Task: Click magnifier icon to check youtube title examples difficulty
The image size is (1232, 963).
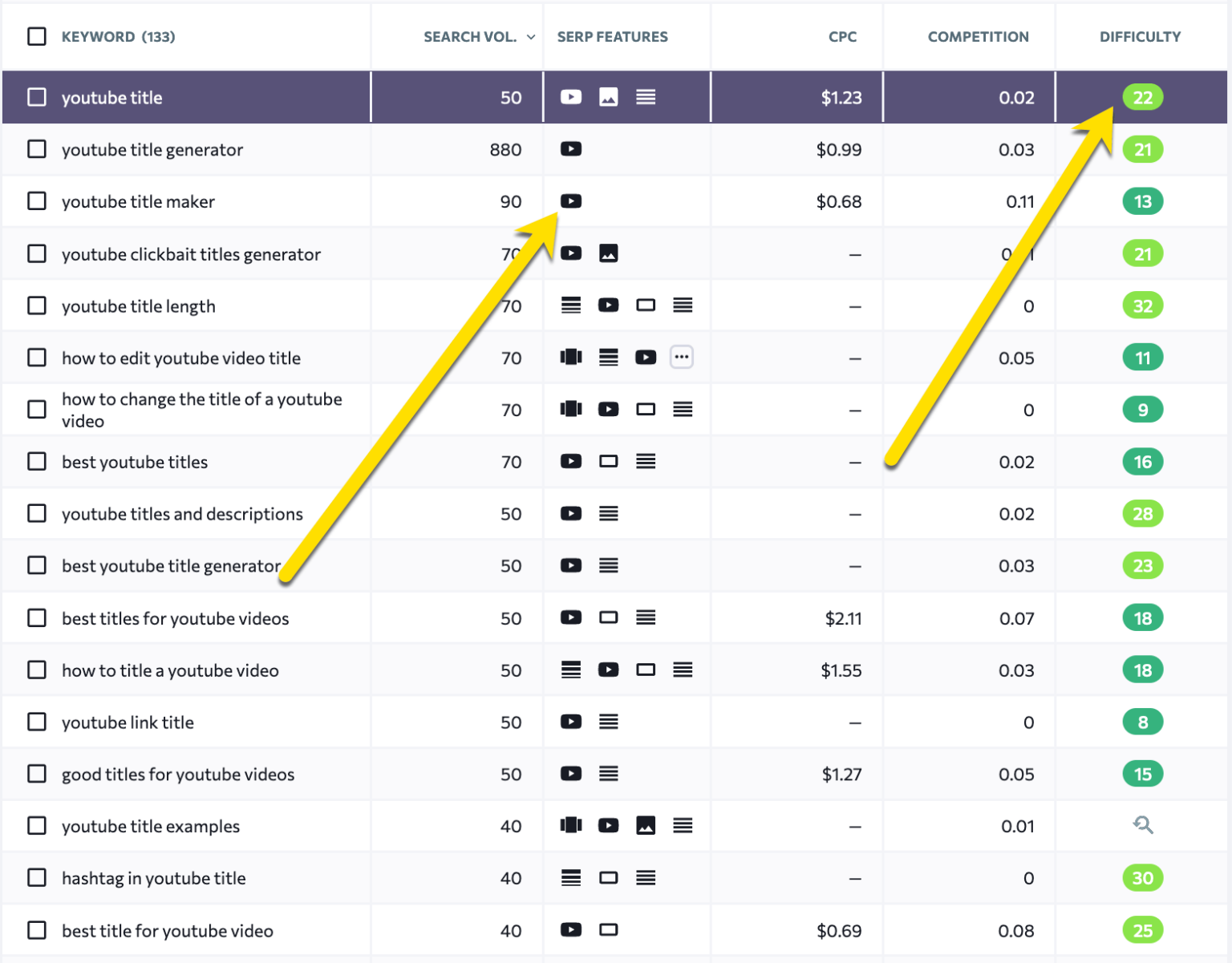Action: click(x=1142, y=825)
